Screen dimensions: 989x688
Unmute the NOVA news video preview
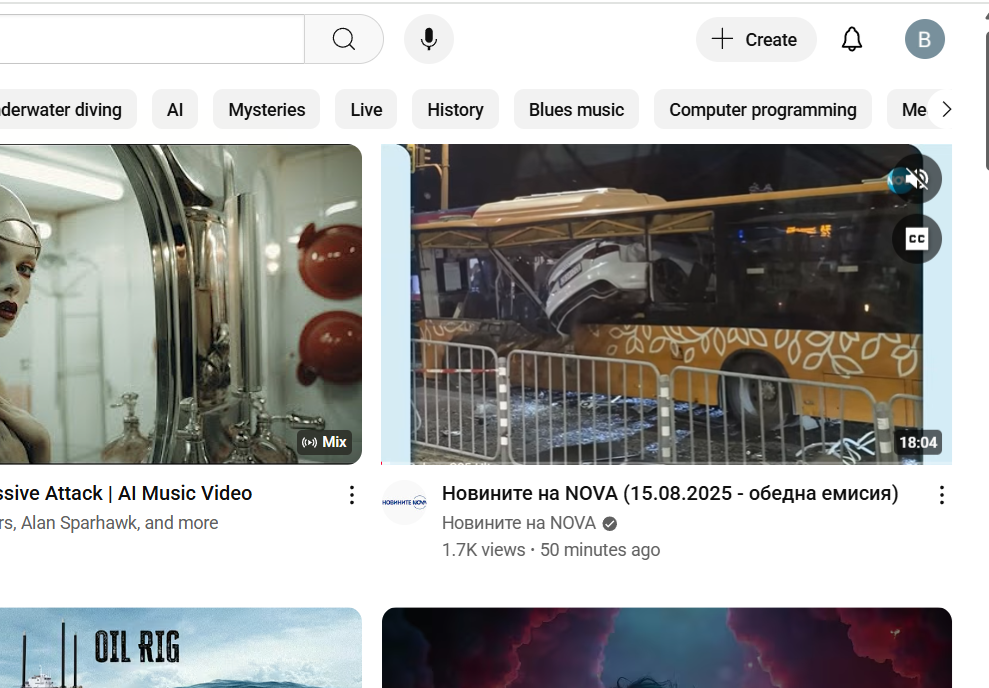pos(917,178)
